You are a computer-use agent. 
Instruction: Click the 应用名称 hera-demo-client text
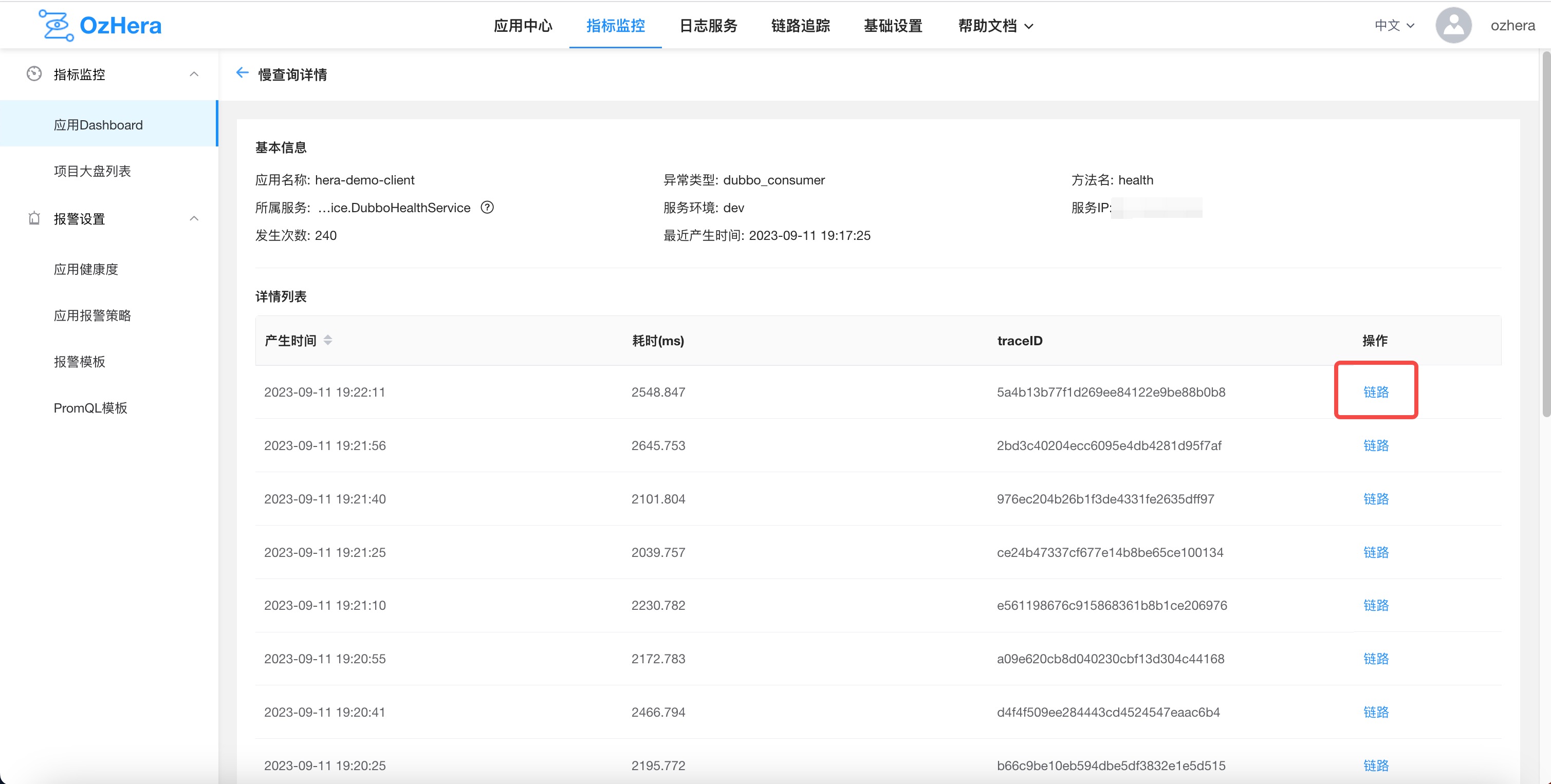tap(335, 180)
